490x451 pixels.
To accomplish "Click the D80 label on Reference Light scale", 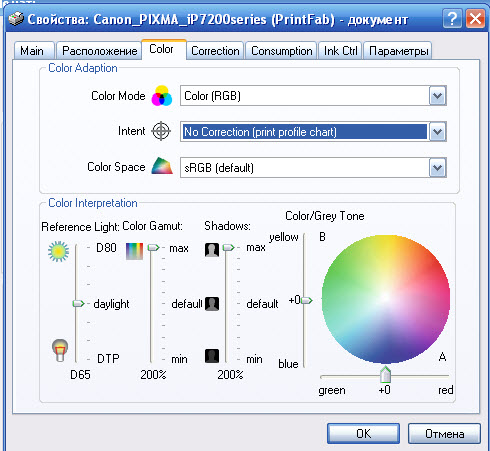I will 106,248.
